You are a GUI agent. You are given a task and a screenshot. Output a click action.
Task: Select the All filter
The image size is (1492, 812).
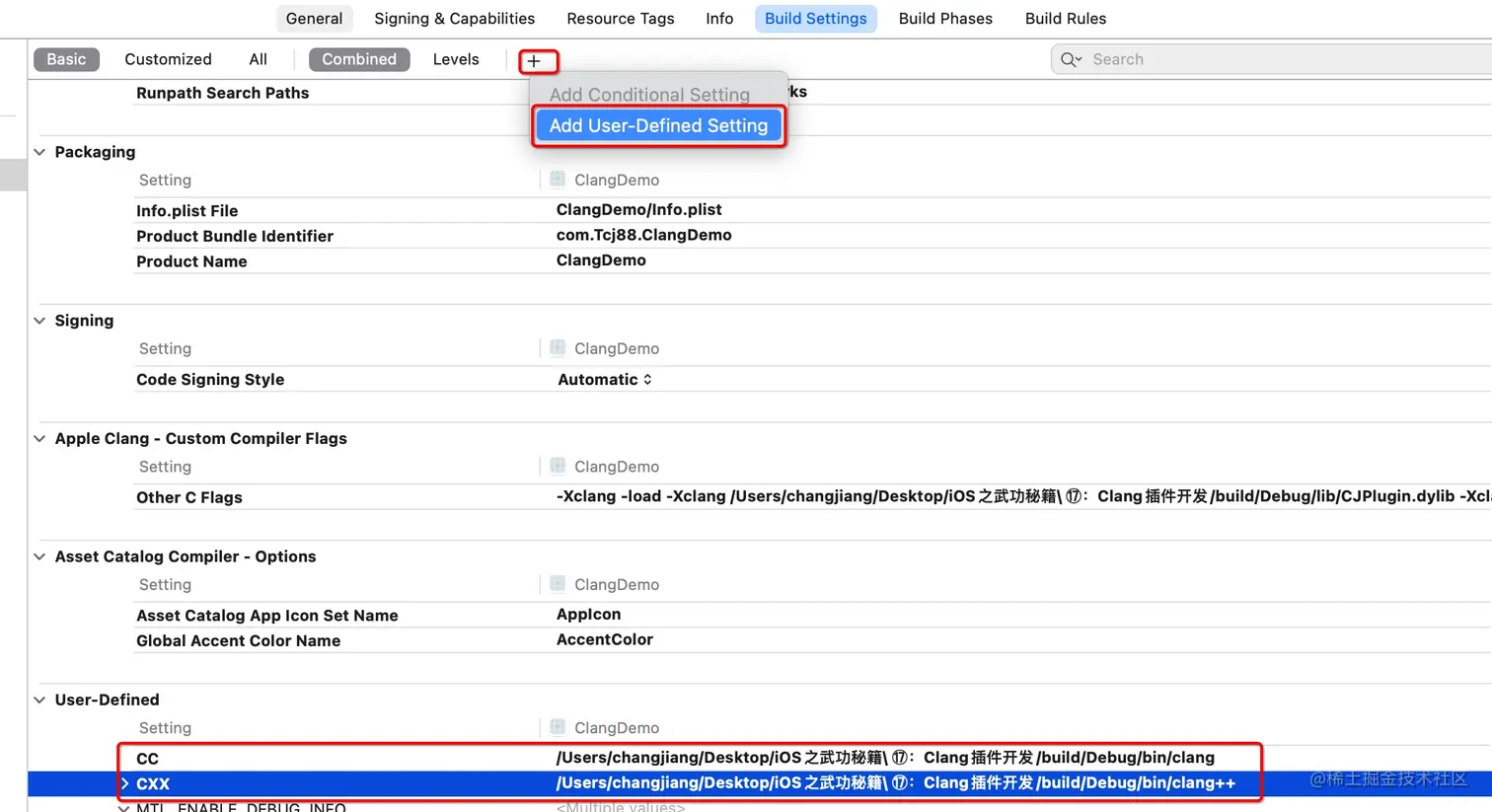pos(258,59)
